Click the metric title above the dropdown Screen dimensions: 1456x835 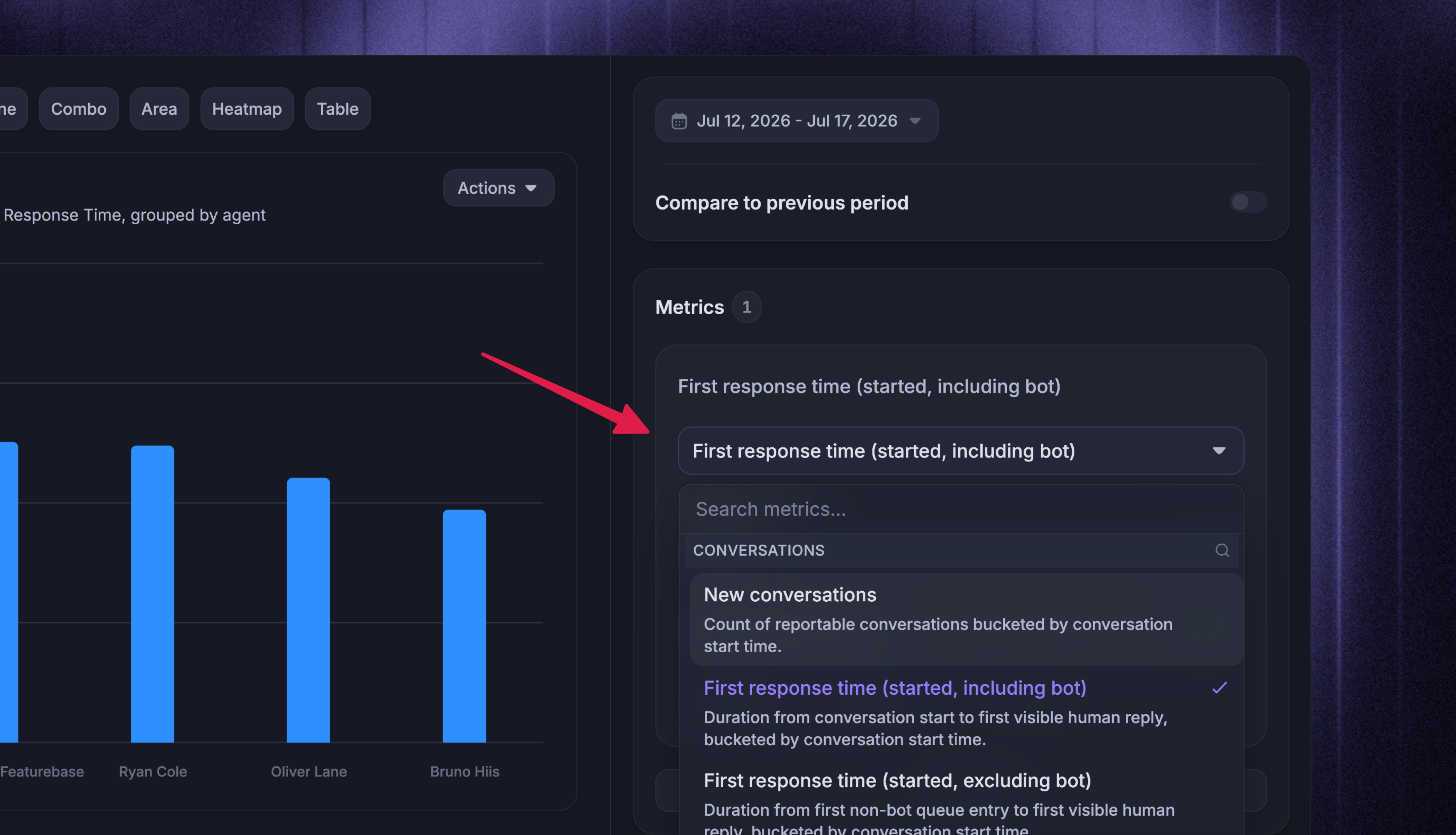pos(869,386)
